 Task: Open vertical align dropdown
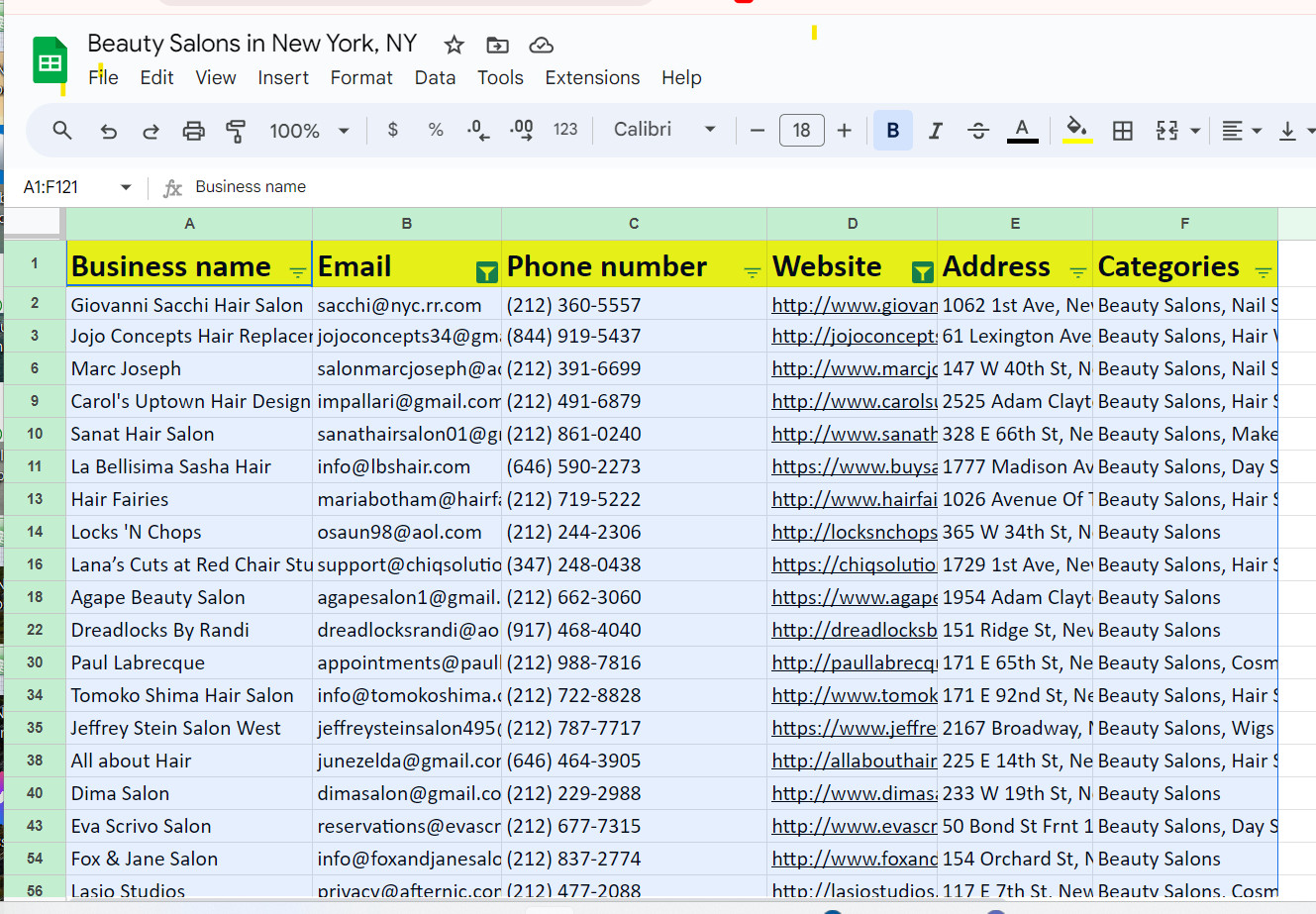click(1296, 131)
